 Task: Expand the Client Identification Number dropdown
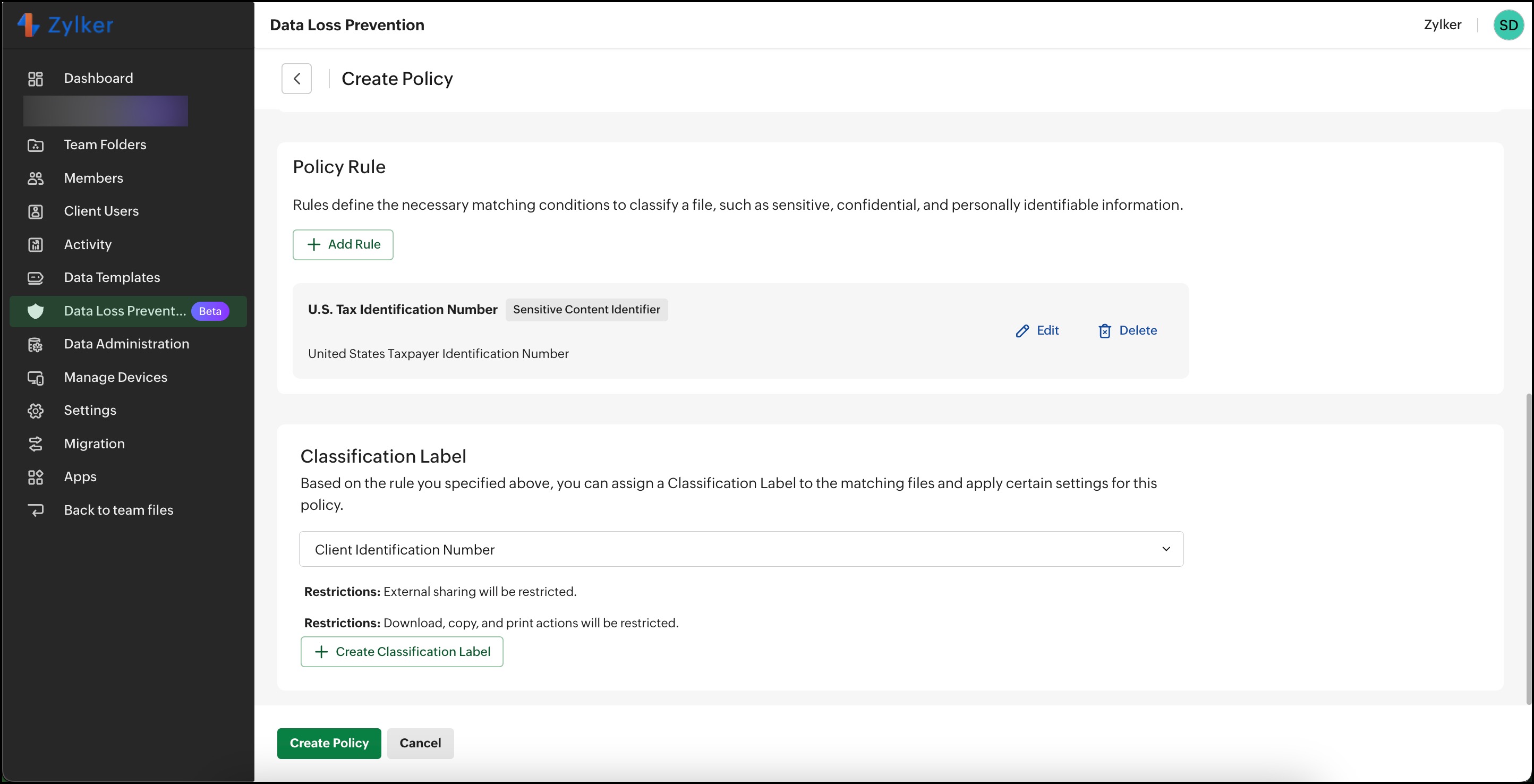(740, 549)
